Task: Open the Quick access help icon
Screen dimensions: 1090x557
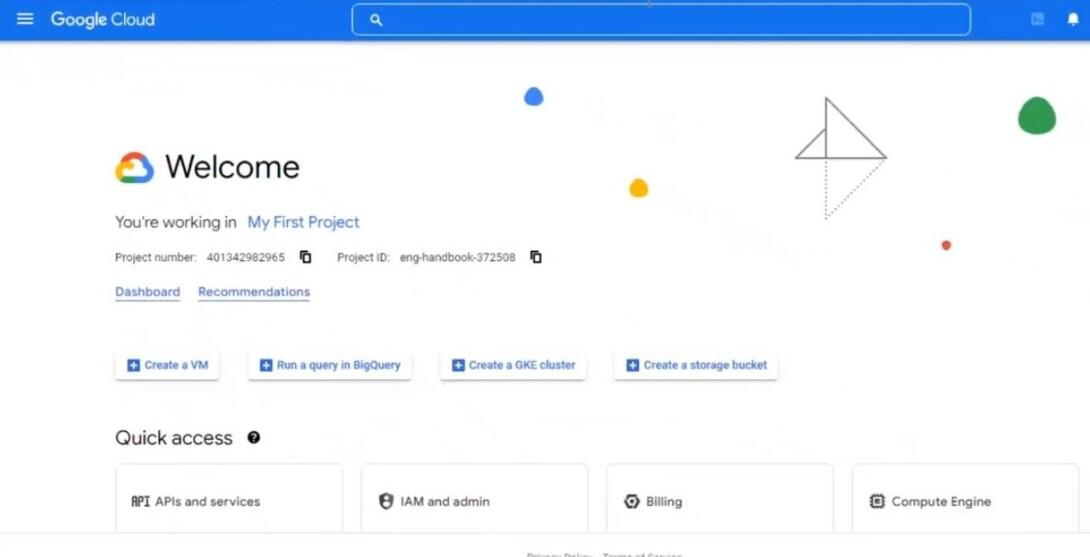Action: click(254, 437)
